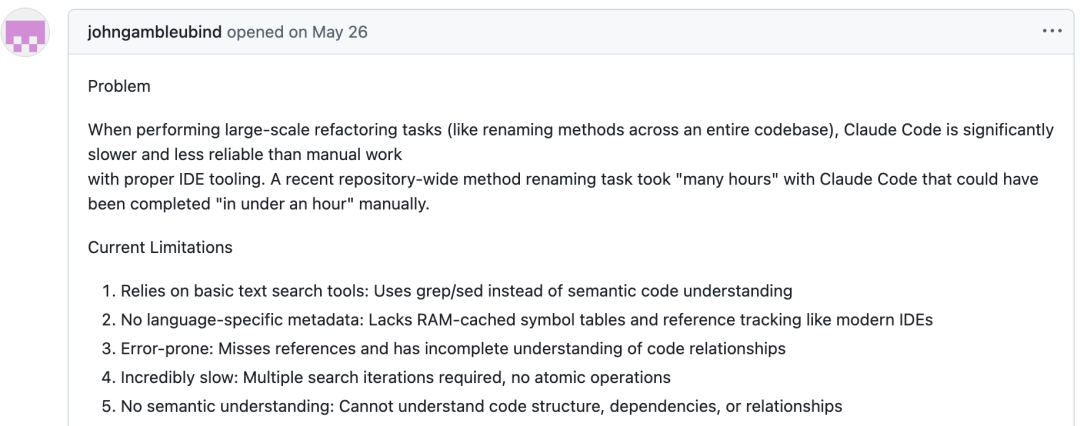The image size is (1080, 426).
Task: Click the phrase "with proper IDE tooling"
Action: 172,178
